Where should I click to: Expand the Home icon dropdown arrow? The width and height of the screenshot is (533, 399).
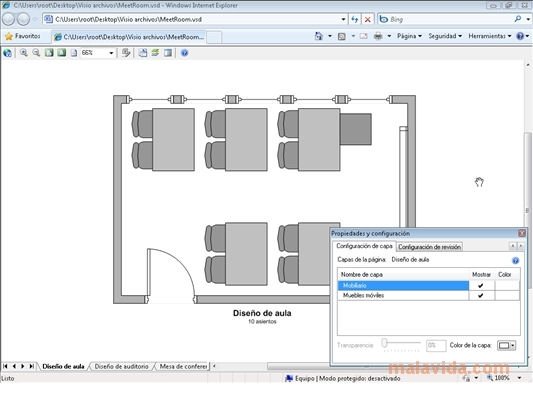click(x=330, y=36)
